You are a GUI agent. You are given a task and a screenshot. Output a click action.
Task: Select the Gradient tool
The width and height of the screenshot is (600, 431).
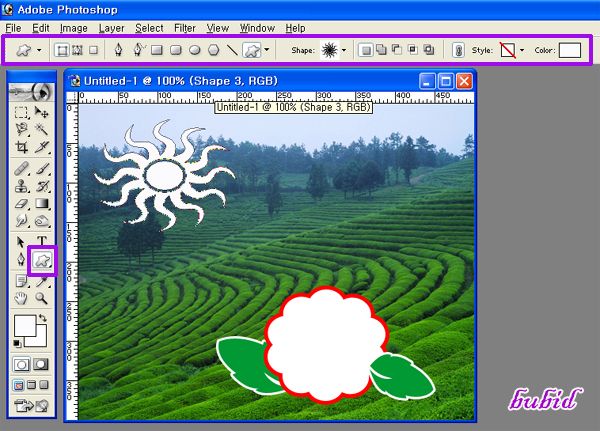pyautogui.click(x=41, y=203)
